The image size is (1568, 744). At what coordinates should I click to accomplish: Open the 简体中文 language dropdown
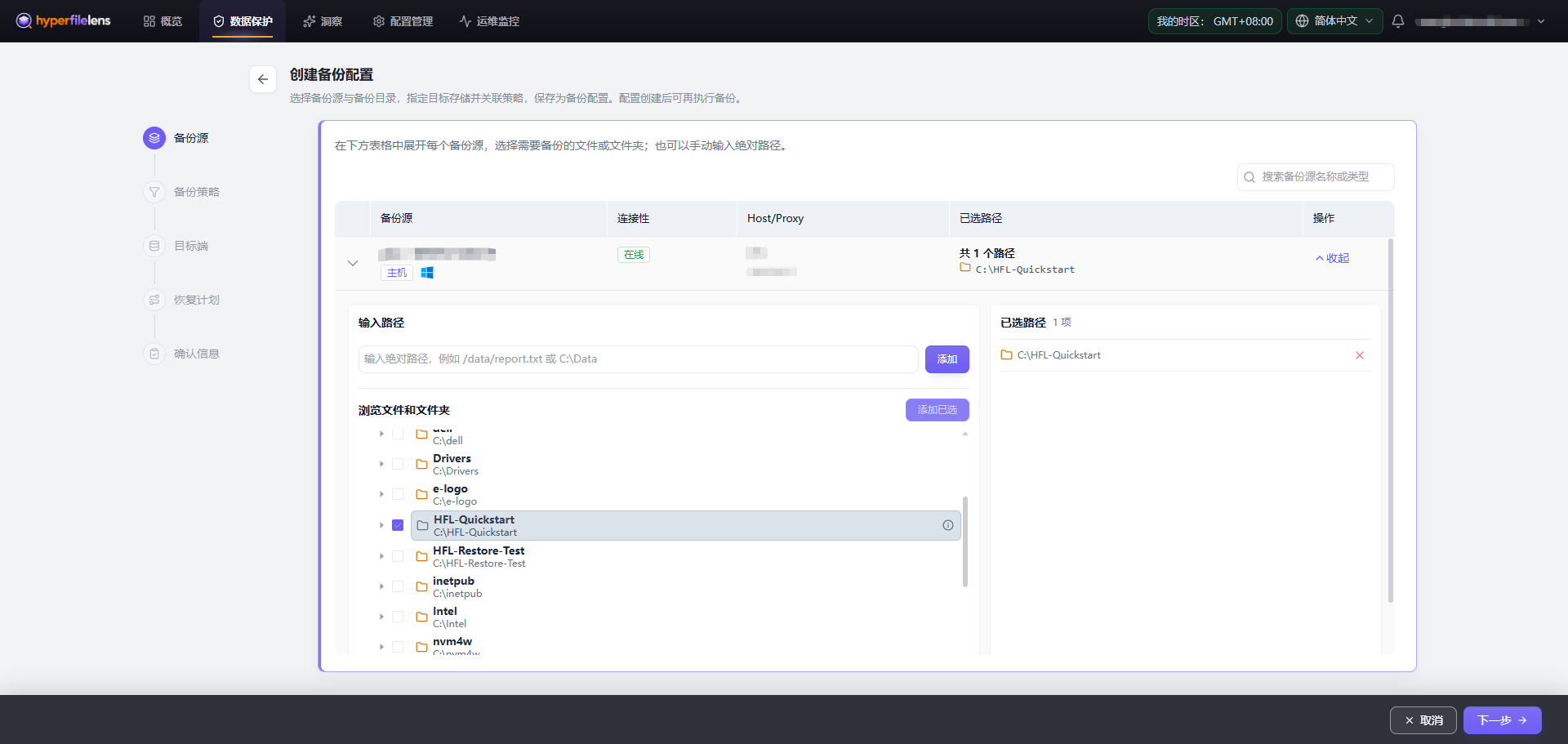[x=1335, y=21]
